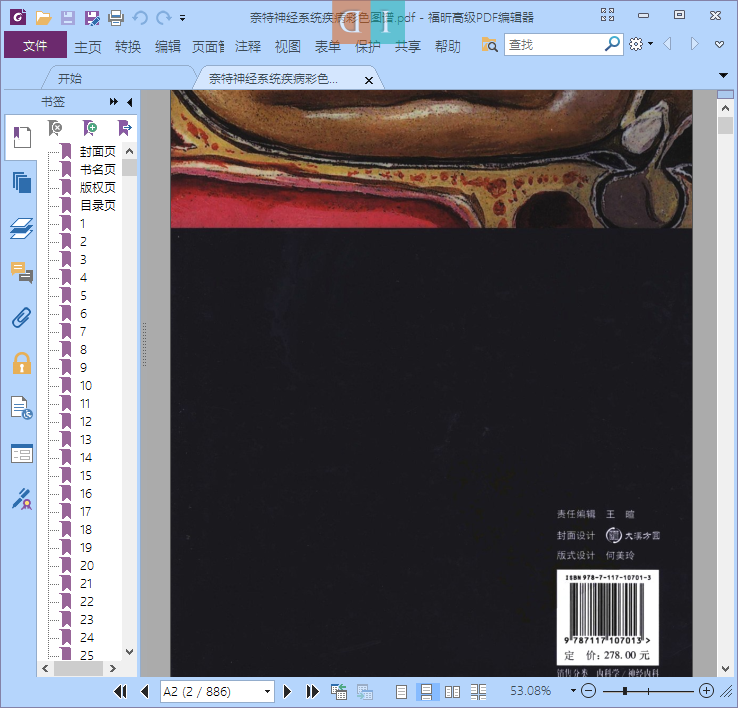
Task: Go to previous search result arrow
Action: [x=667, y=44]
